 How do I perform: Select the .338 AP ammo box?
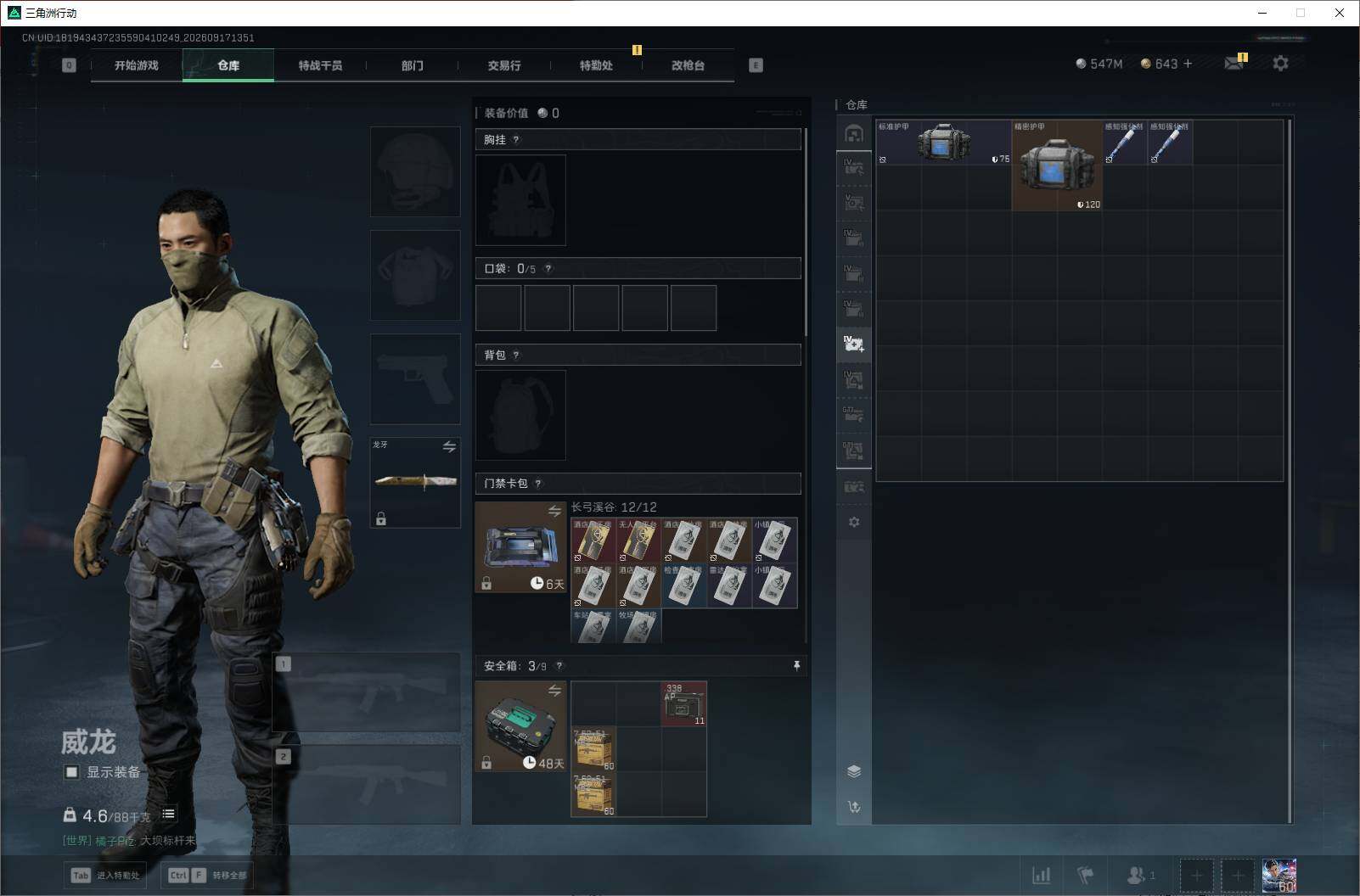684,703
